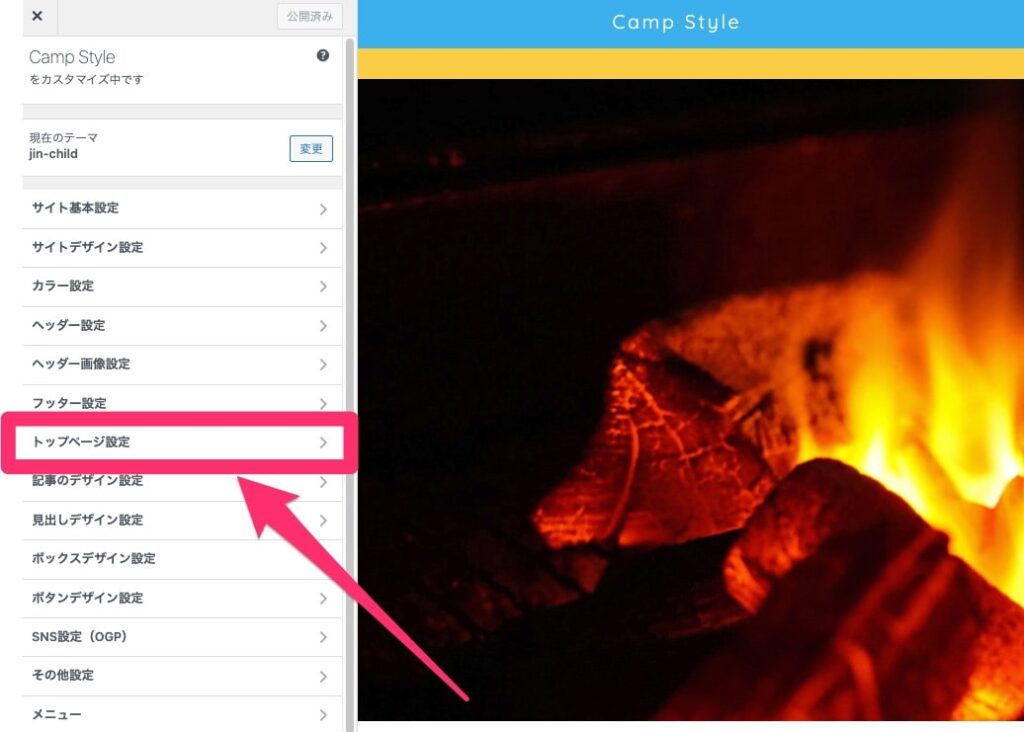Click chevron next to その他設定
Image resolution: width=1024 pixels, height=732 pixels.
click(x=323, y=676)
